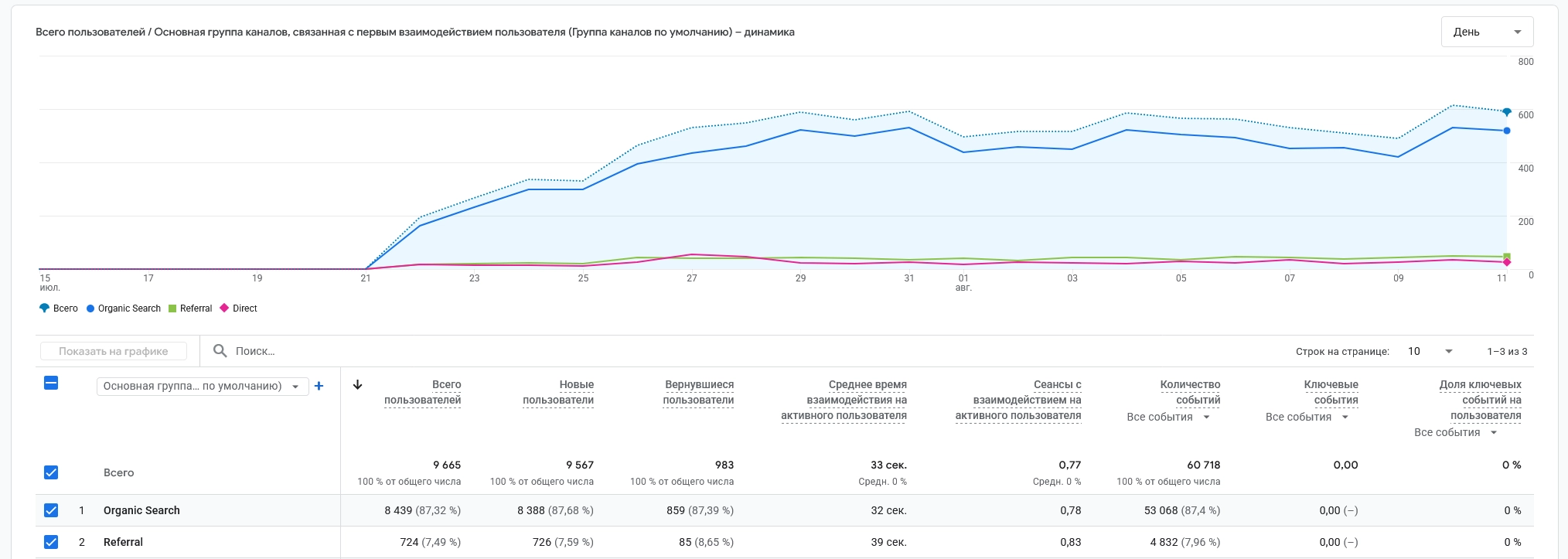Click the Всего legend marker icon
This screenshot has width=1568, height=559.
tap(44, 308)
